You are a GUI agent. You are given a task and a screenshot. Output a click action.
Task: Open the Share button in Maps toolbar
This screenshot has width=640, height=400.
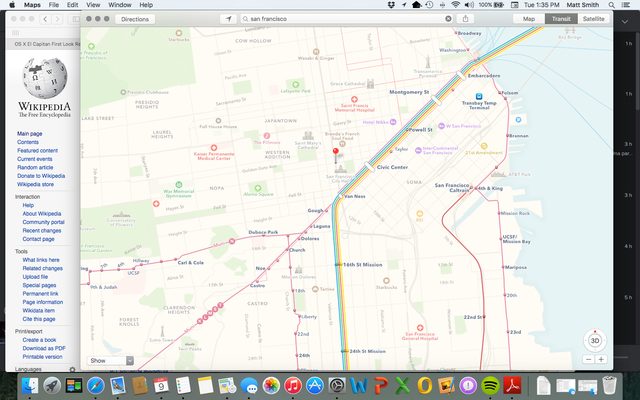465,19
